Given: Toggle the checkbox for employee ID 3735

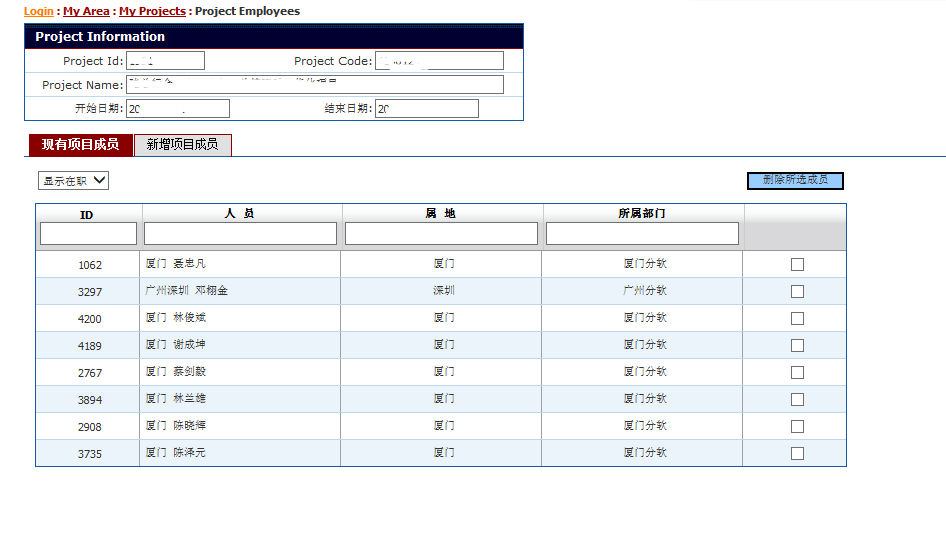Looking at the screenshot, I should point(797,454).
